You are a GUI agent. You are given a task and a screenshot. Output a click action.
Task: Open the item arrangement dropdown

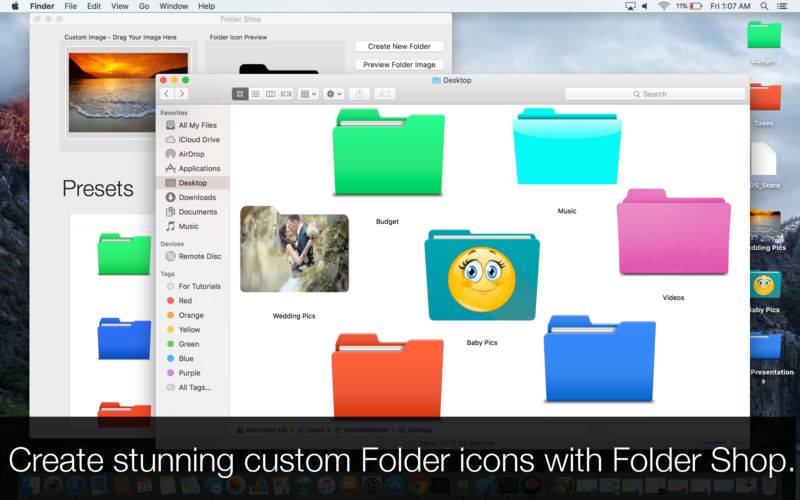[x=308, y=94]
